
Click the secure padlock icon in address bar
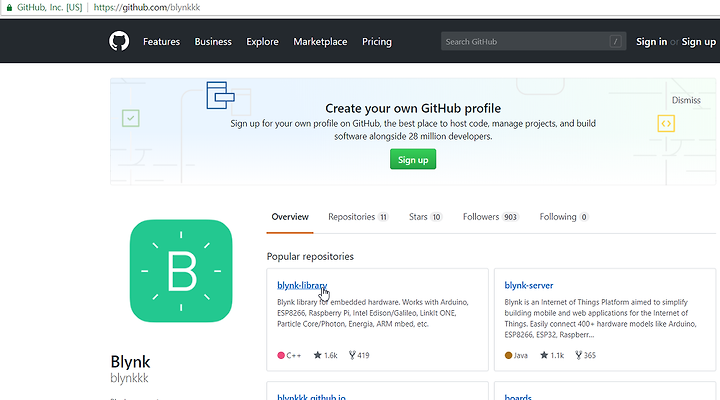(x=9, y=8)
